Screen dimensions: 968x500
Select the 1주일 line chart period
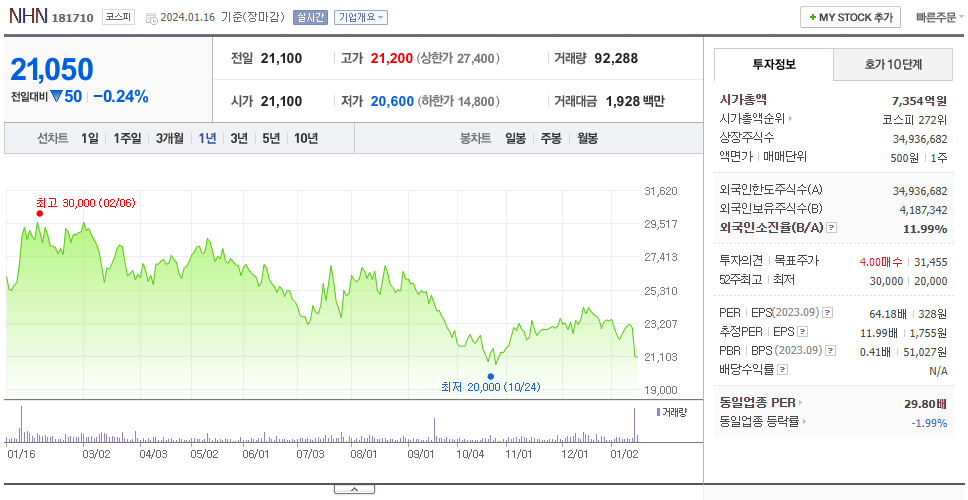click(127, 138)
